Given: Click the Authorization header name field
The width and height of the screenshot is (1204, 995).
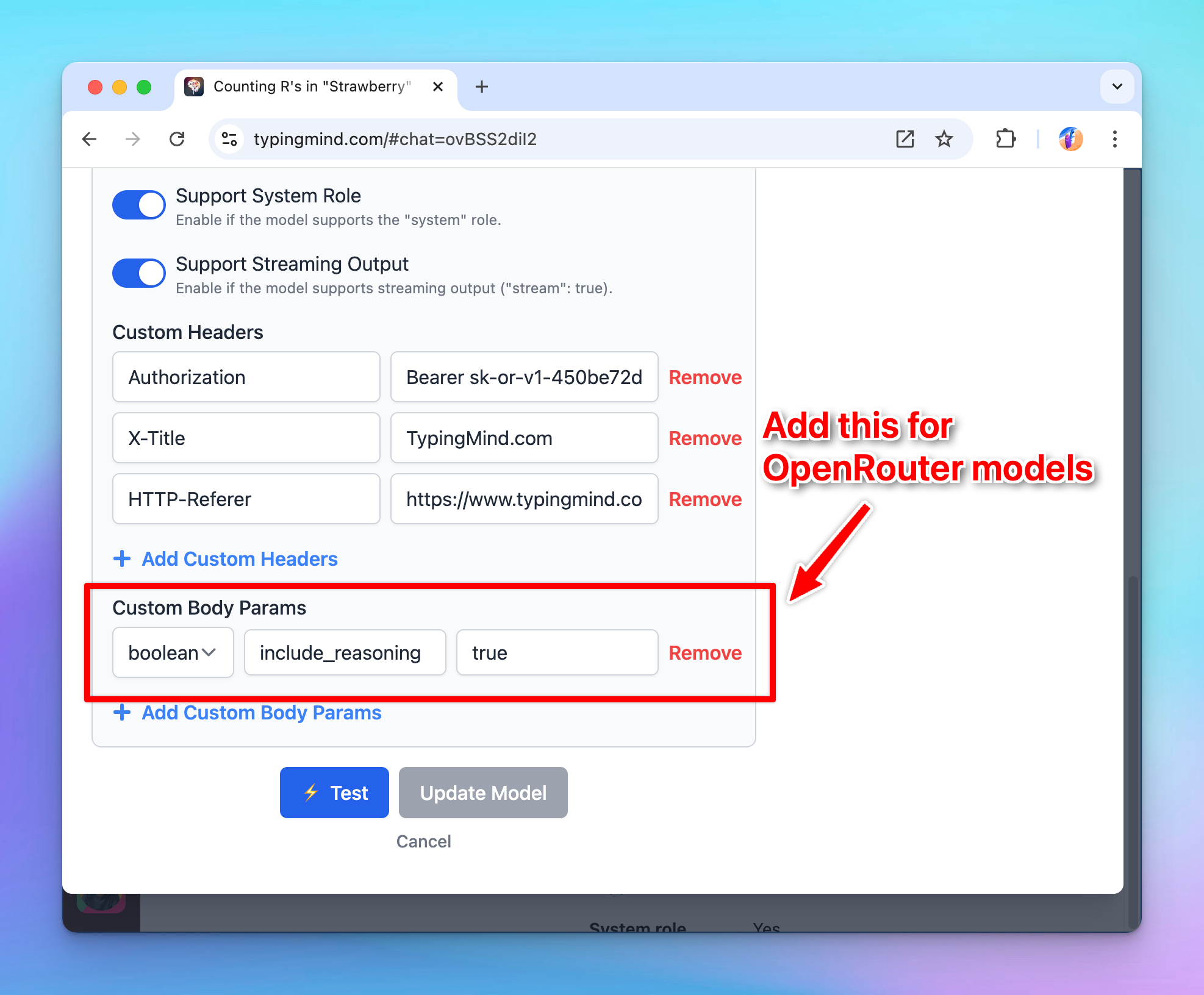Looking at the screenshot, I should point(246,377).
